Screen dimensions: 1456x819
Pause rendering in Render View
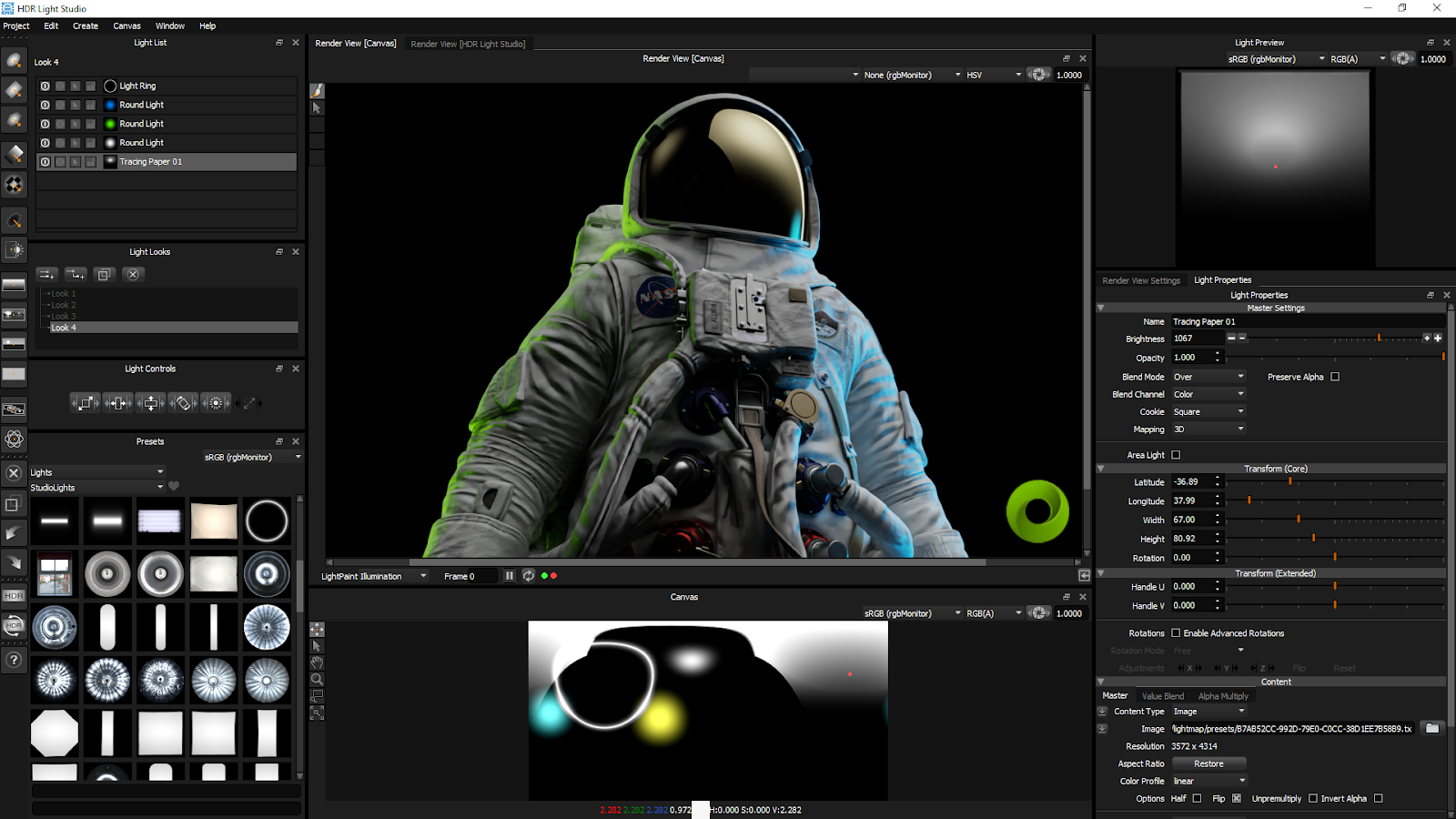[510, 576]
